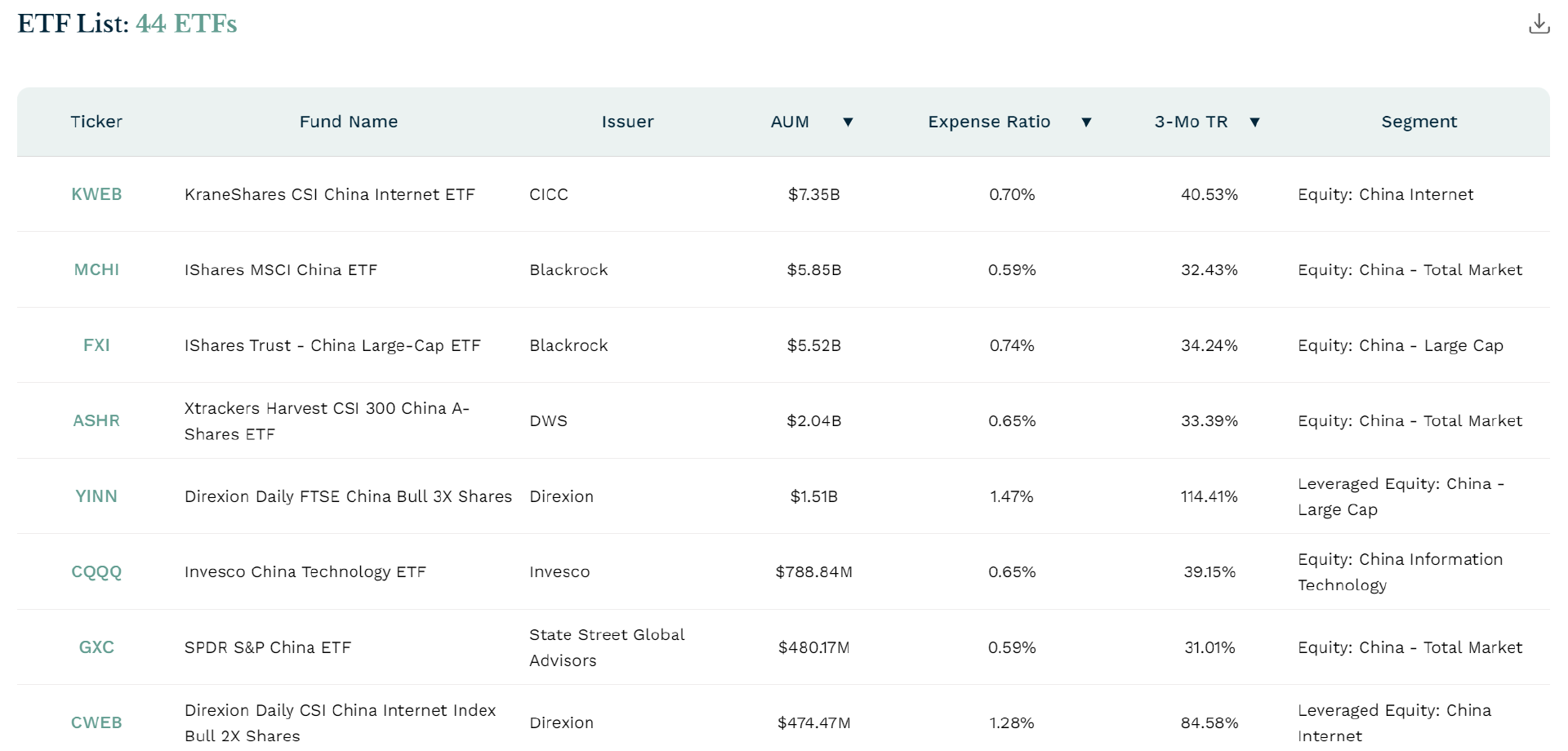
Task: Click the Invesco issuer cell
Action: [559, 571]
